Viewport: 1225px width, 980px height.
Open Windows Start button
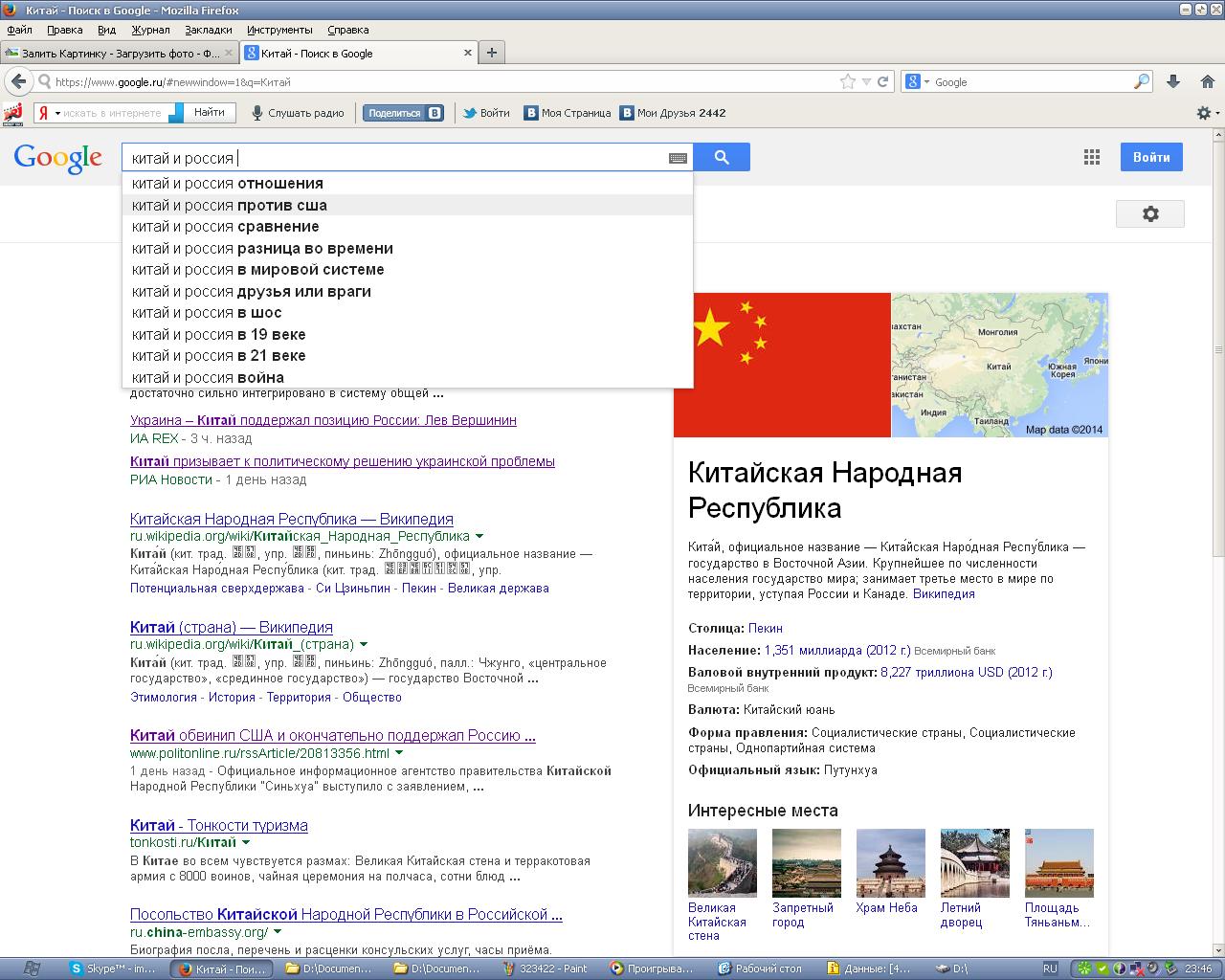point(31,969)
